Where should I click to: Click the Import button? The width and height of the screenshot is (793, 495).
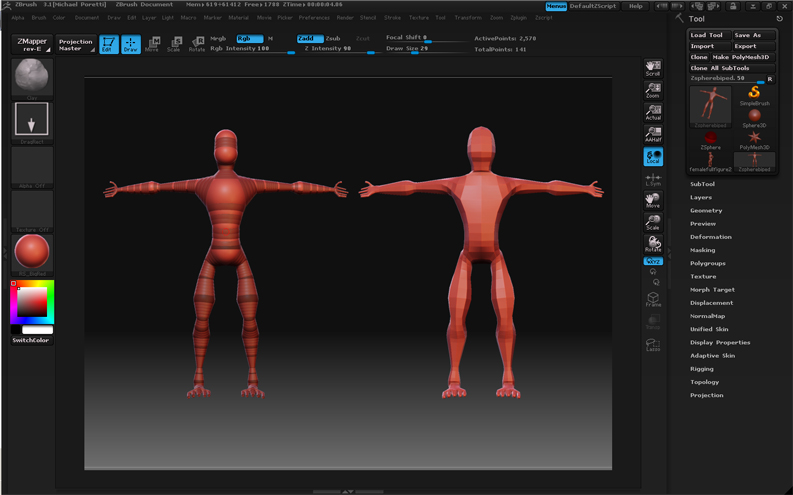(x=710, y=46)
